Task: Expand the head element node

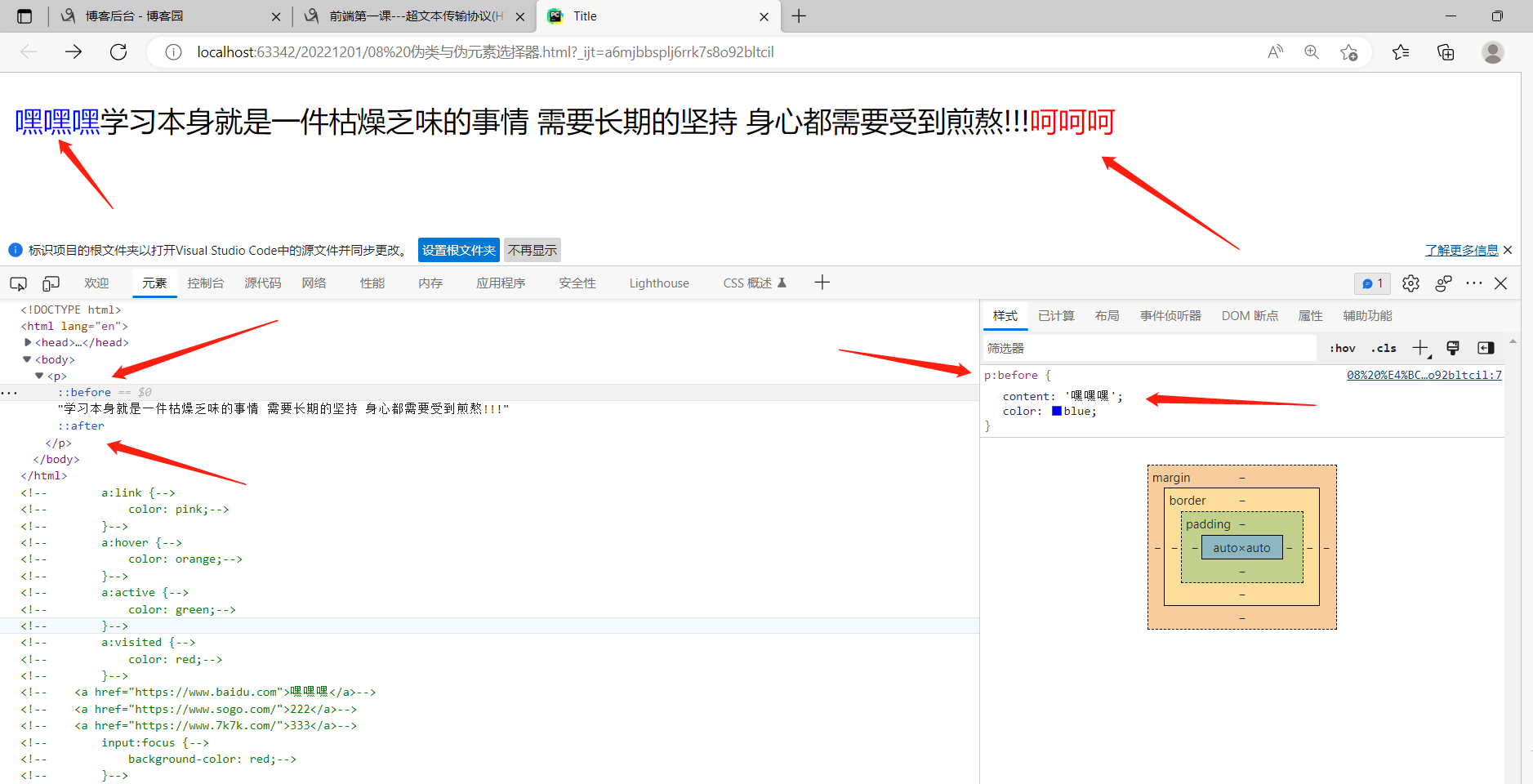Action: (28, 342)
